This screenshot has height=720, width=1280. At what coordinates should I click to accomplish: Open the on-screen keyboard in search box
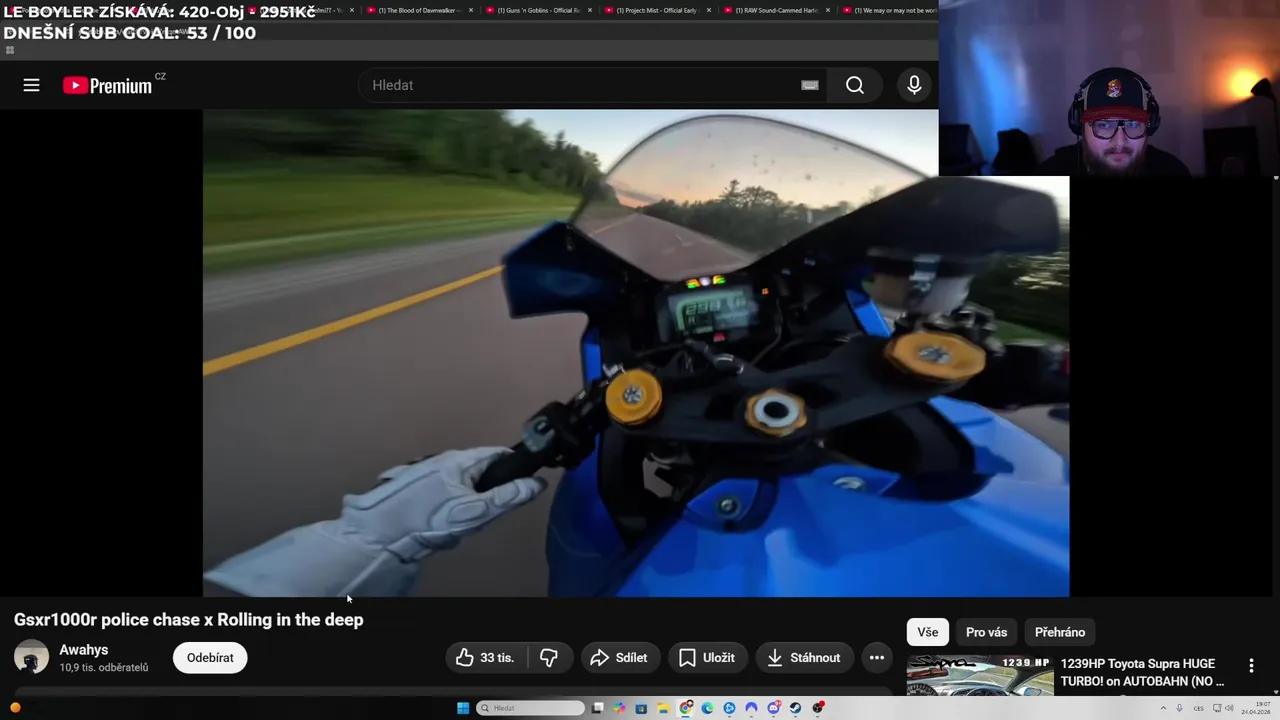(x=810, y=85)
